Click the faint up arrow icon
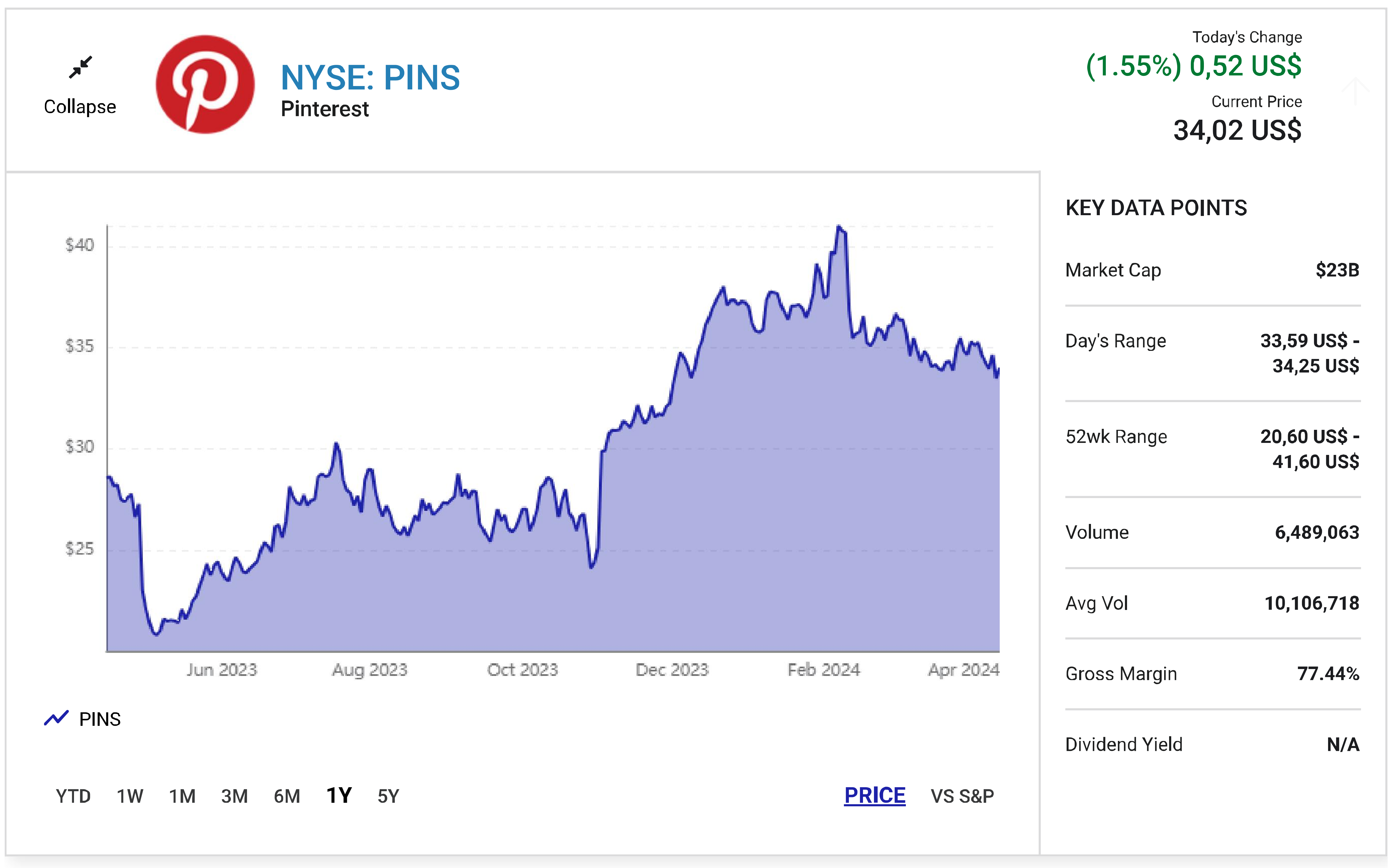Viewport: 1395px width, 868px height. pos(1355,91)
